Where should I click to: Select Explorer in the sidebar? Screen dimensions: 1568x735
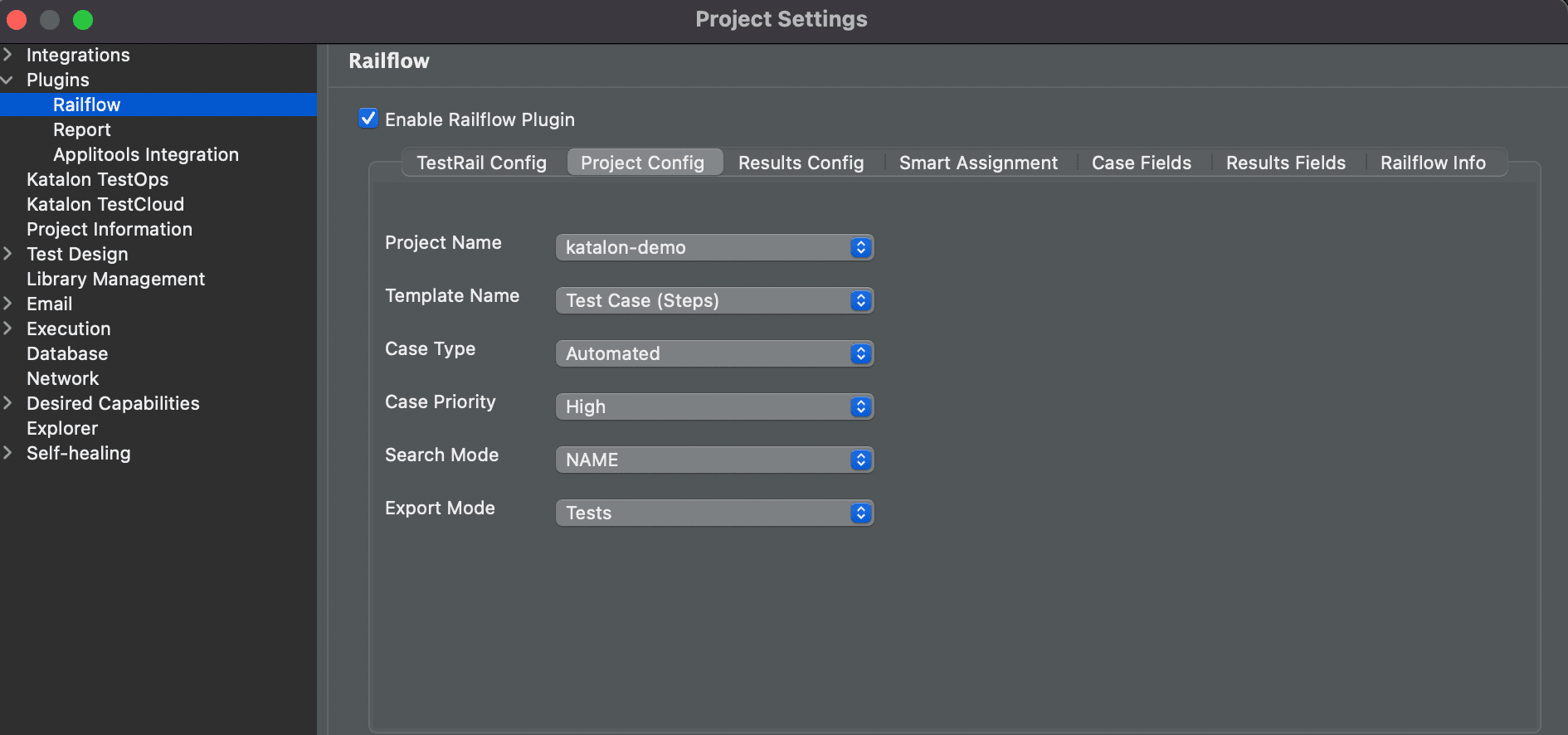(62, 428)
